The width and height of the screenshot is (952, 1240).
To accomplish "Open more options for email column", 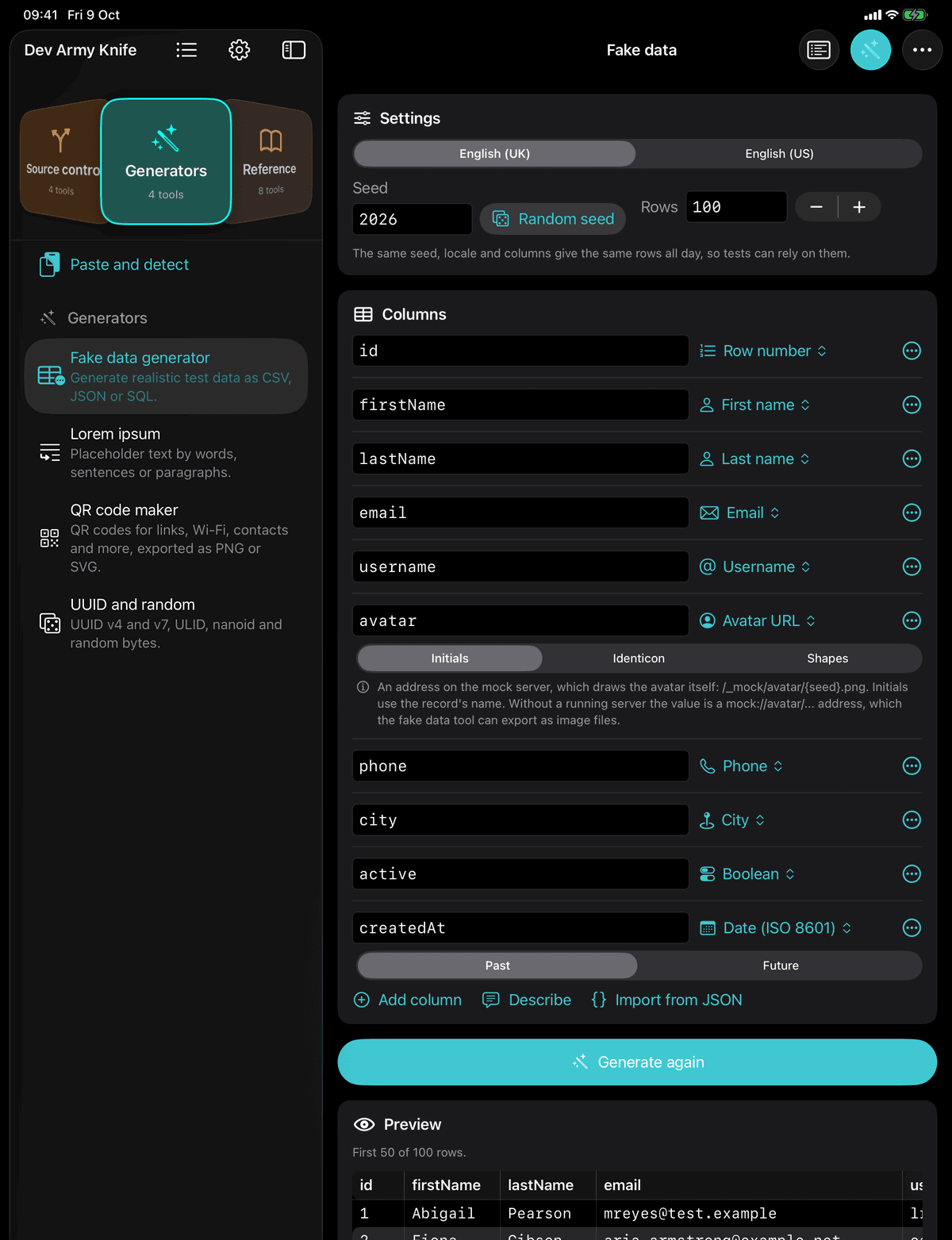I will 912,513.
